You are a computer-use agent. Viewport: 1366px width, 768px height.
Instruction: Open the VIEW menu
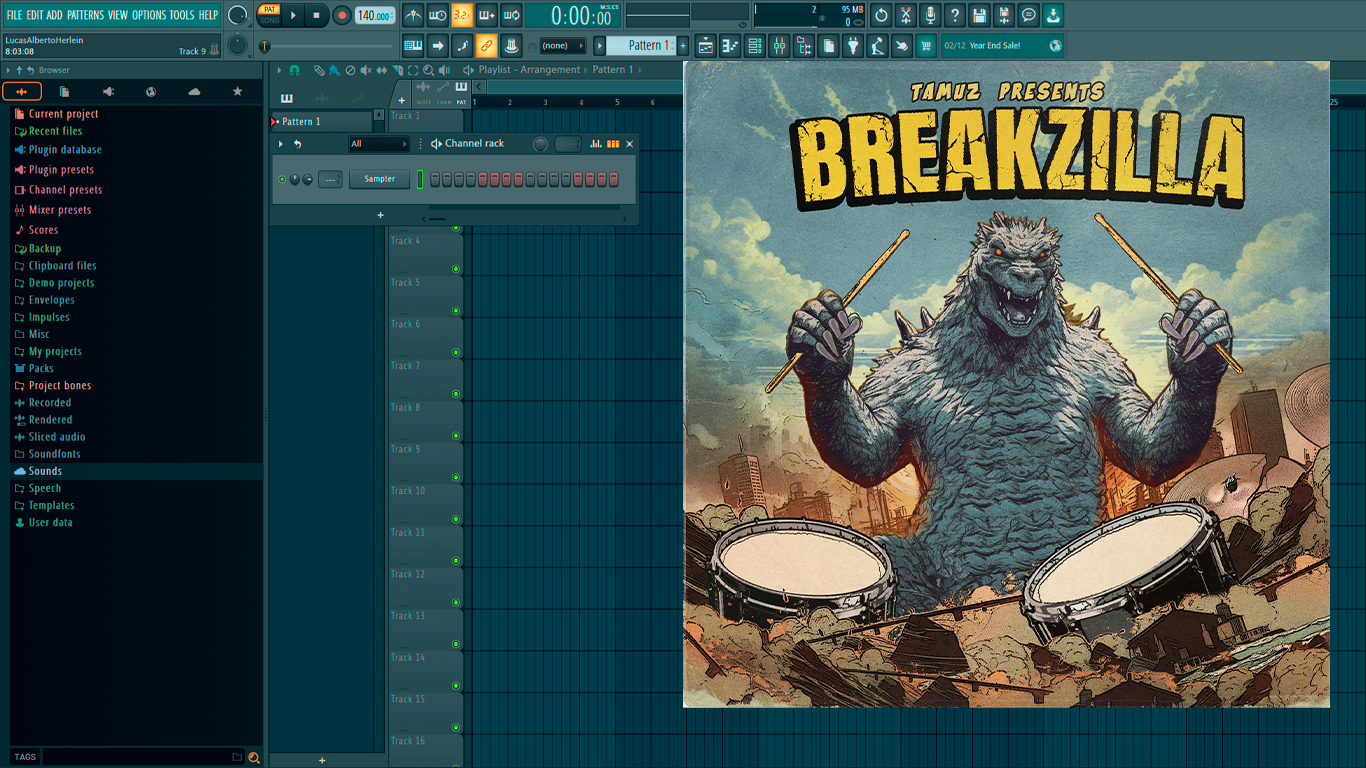118,15
